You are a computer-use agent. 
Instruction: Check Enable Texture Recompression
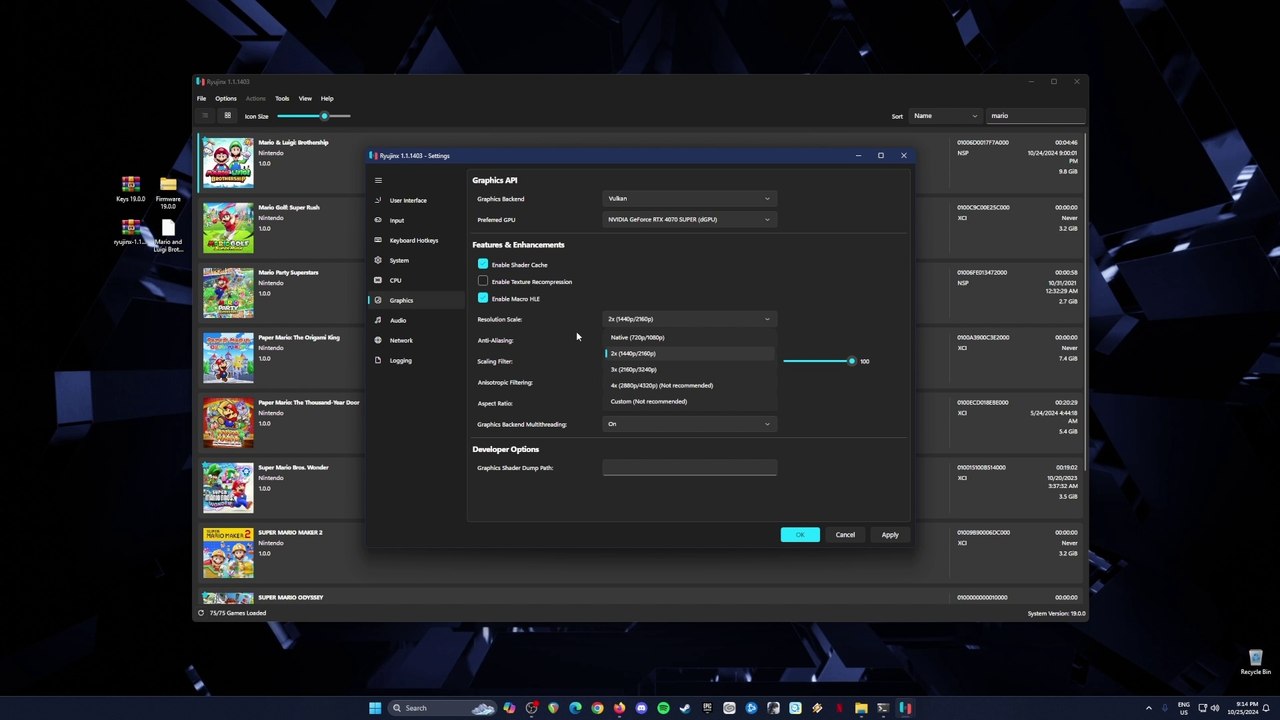click(483, 281)
